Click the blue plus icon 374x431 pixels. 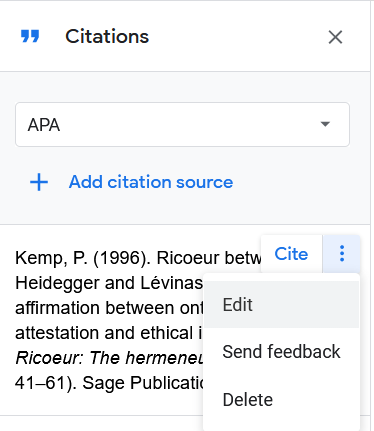(x=39, y=182)
